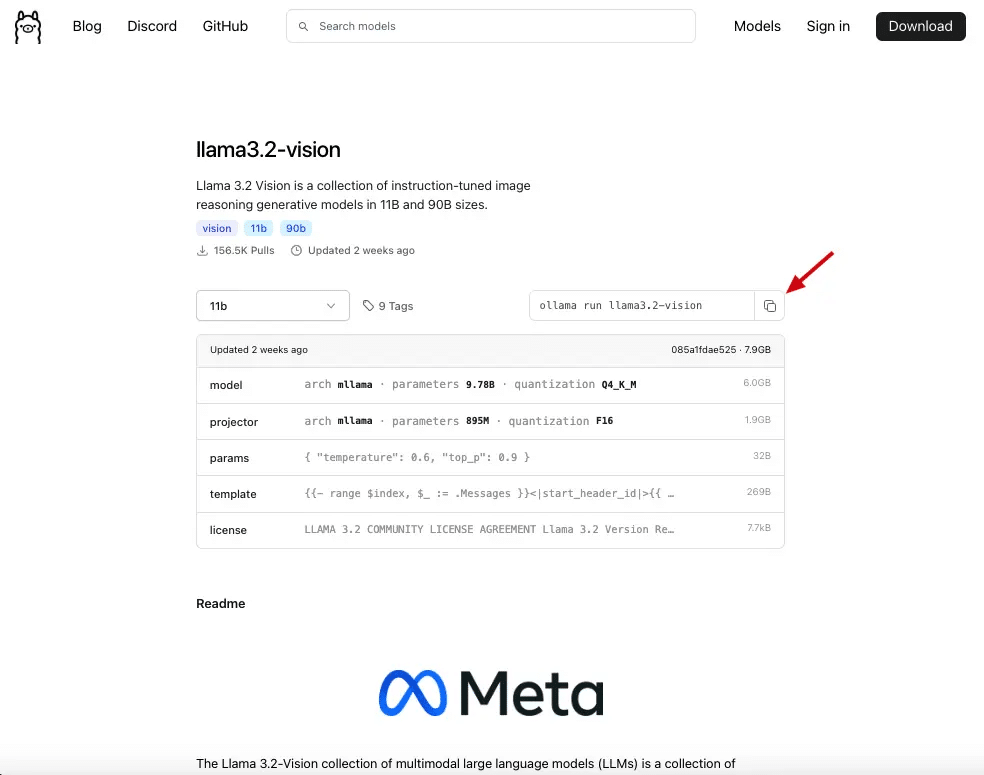The image size is (984, 775).
Task: Click the Meta logo image
Action: 491,693
